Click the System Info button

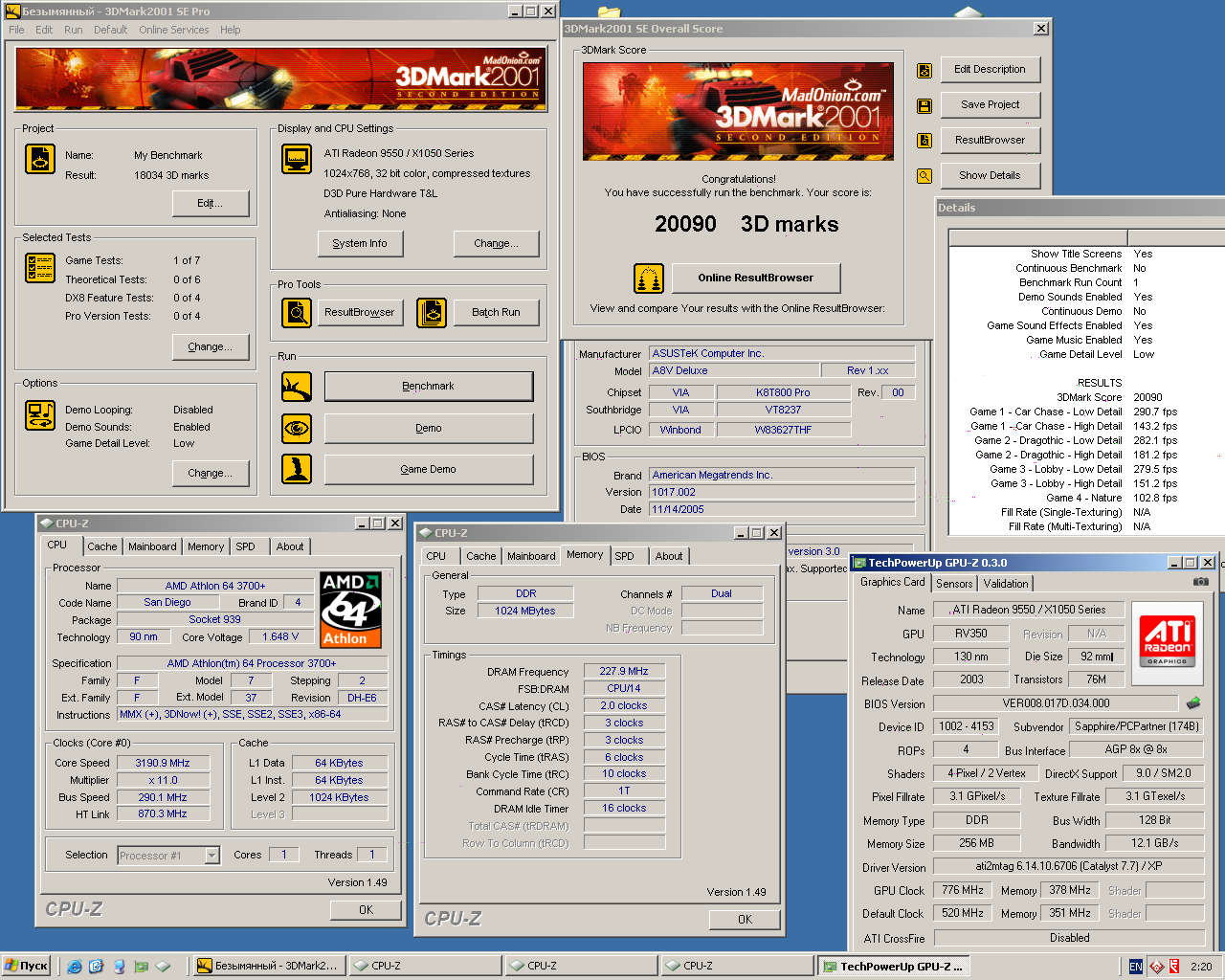(x=360, y=243)
